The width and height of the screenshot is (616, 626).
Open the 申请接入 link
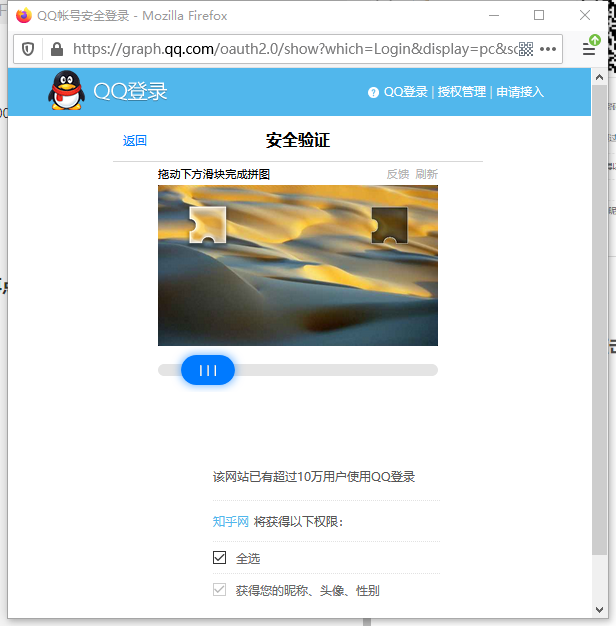[x=520, y=92]
